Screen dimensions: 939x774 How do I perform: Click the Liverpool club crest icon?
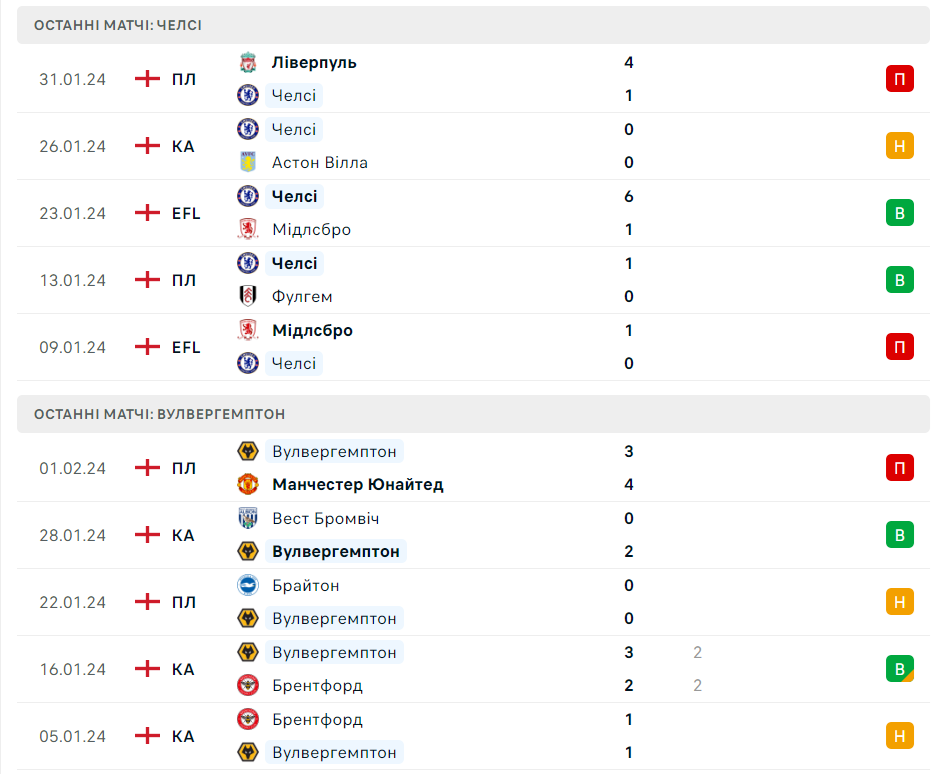pyautogui.click(x=247, y=63)
